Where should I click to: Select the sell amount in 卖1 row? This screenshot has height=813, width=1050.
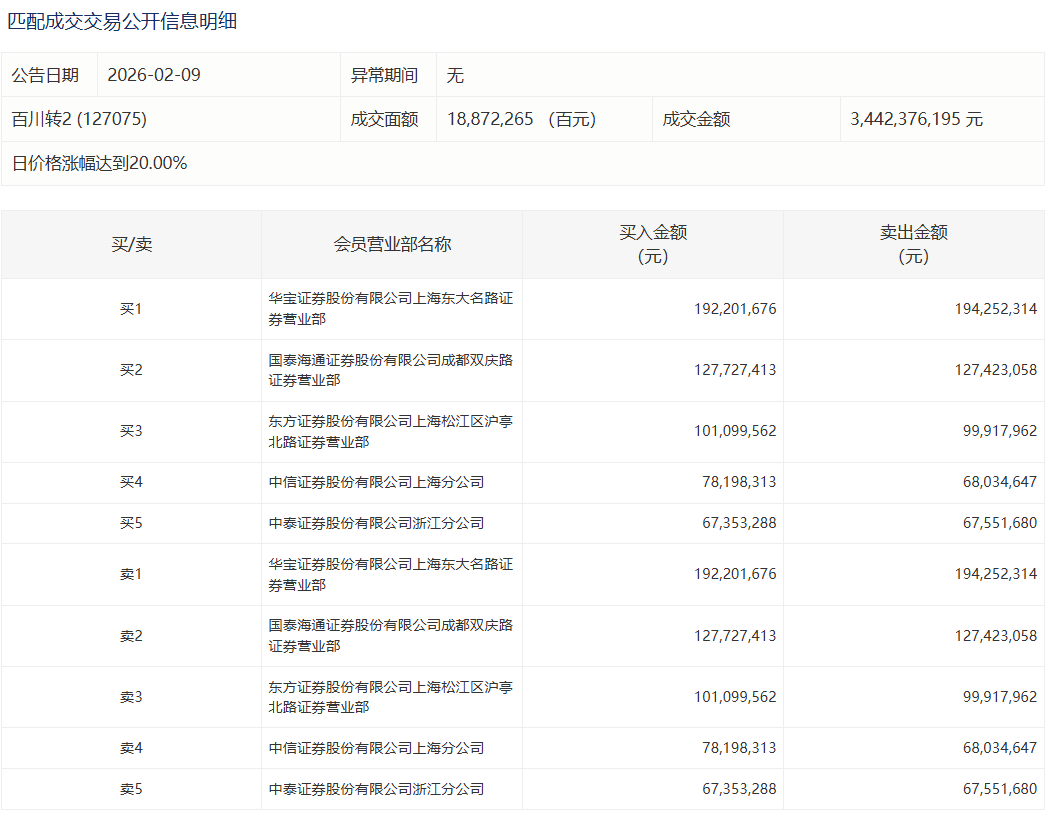(996, 574)
